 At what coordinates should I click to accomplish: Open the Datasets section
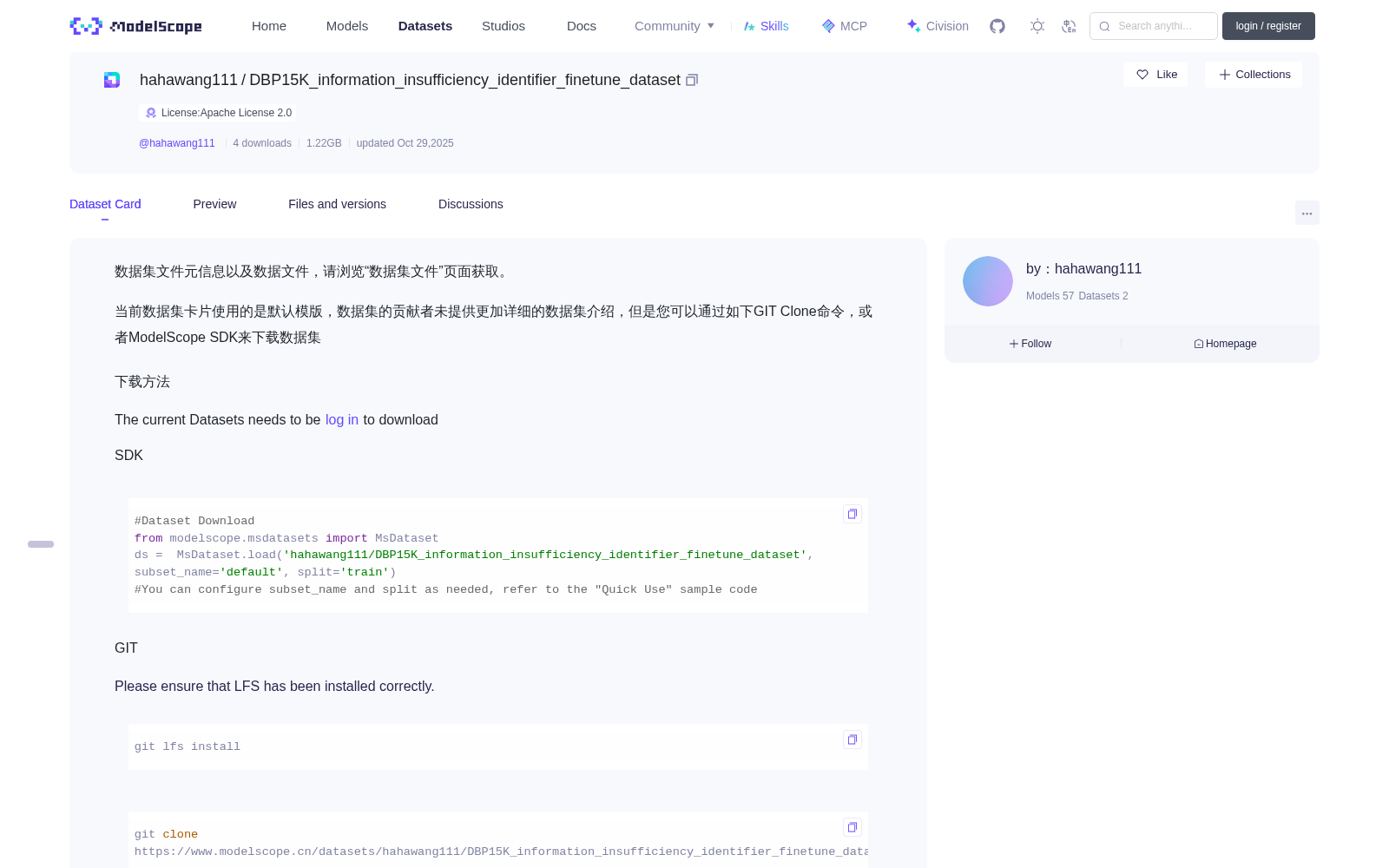pos(425,26)
